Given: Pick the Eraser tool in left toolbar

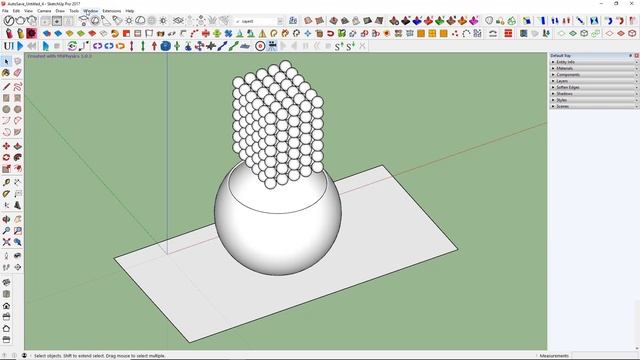Looking at the screenshot, I should pos(17,73).
